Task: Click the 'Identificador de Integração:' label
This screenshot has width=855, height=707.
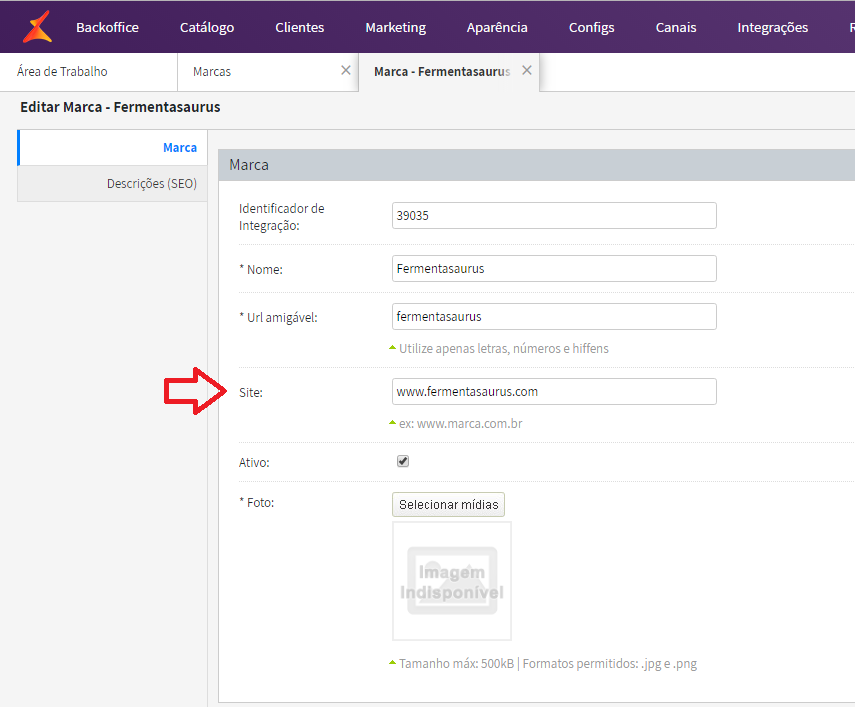Action: point(281,217)
